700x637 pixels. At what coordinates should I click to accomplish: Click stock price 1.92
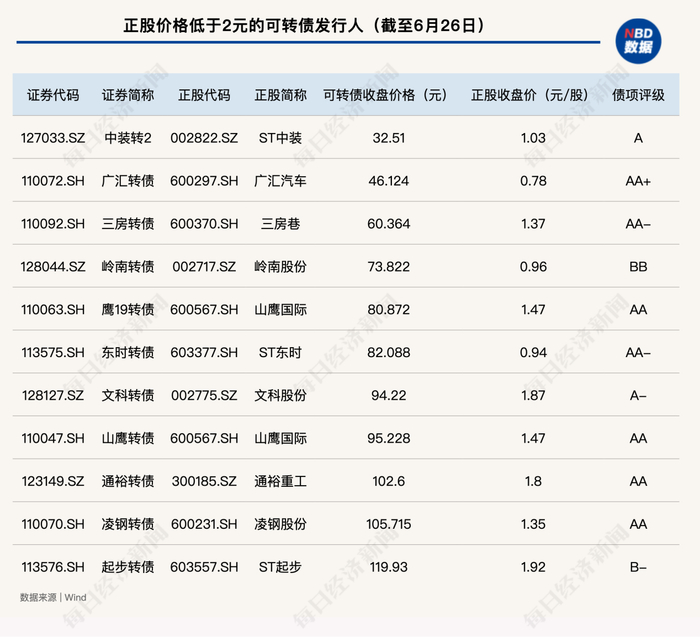(533, 566)
